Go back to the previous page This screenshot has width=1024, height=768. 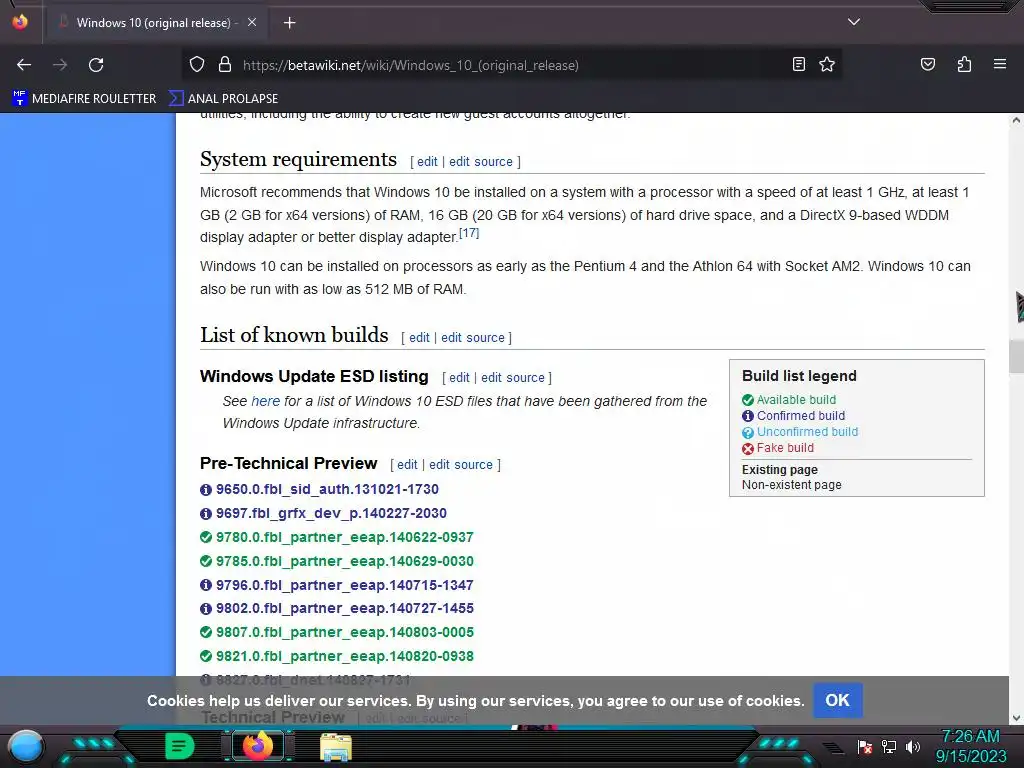(x=24, y=65)
